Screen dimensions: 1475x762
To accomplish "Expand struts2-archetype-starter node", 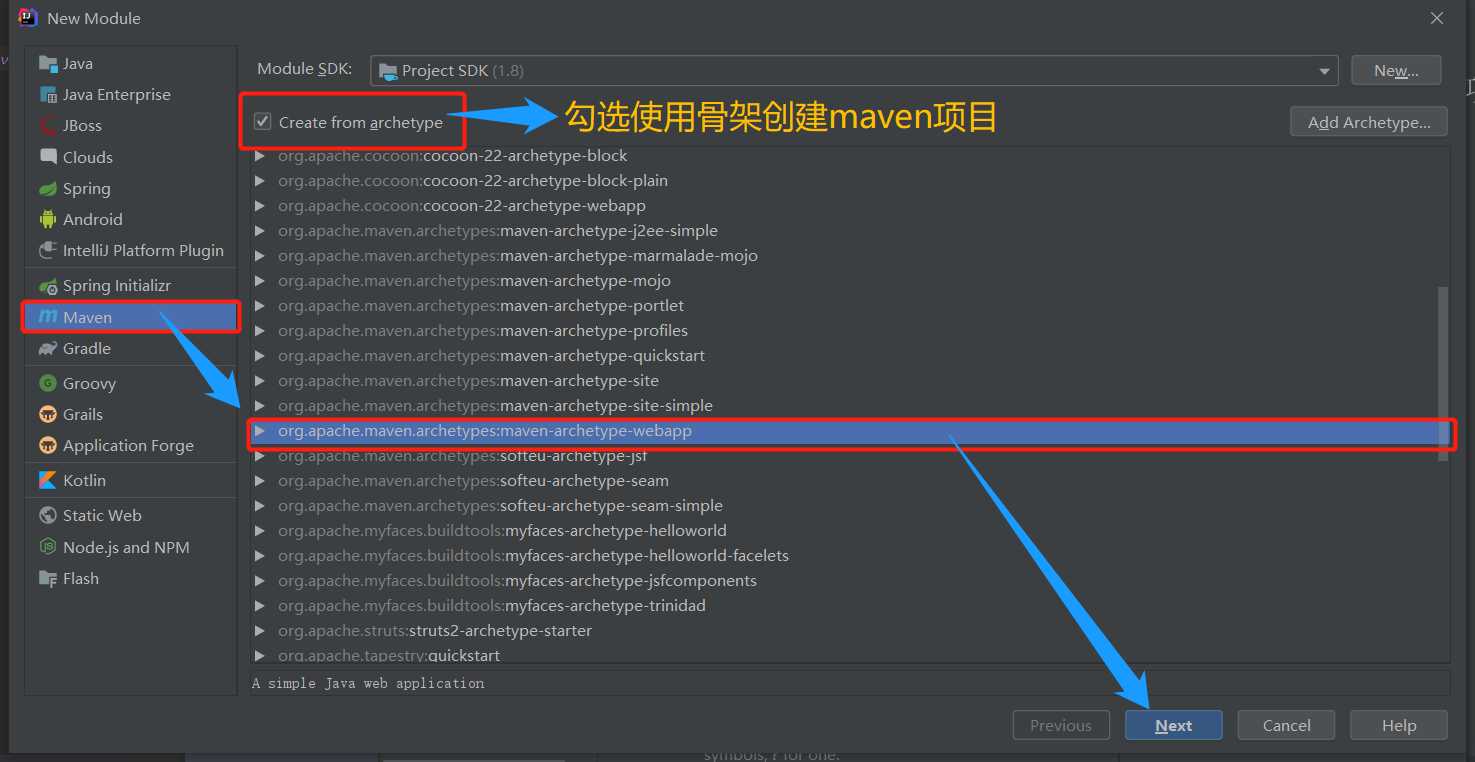I will click(260, 631).
